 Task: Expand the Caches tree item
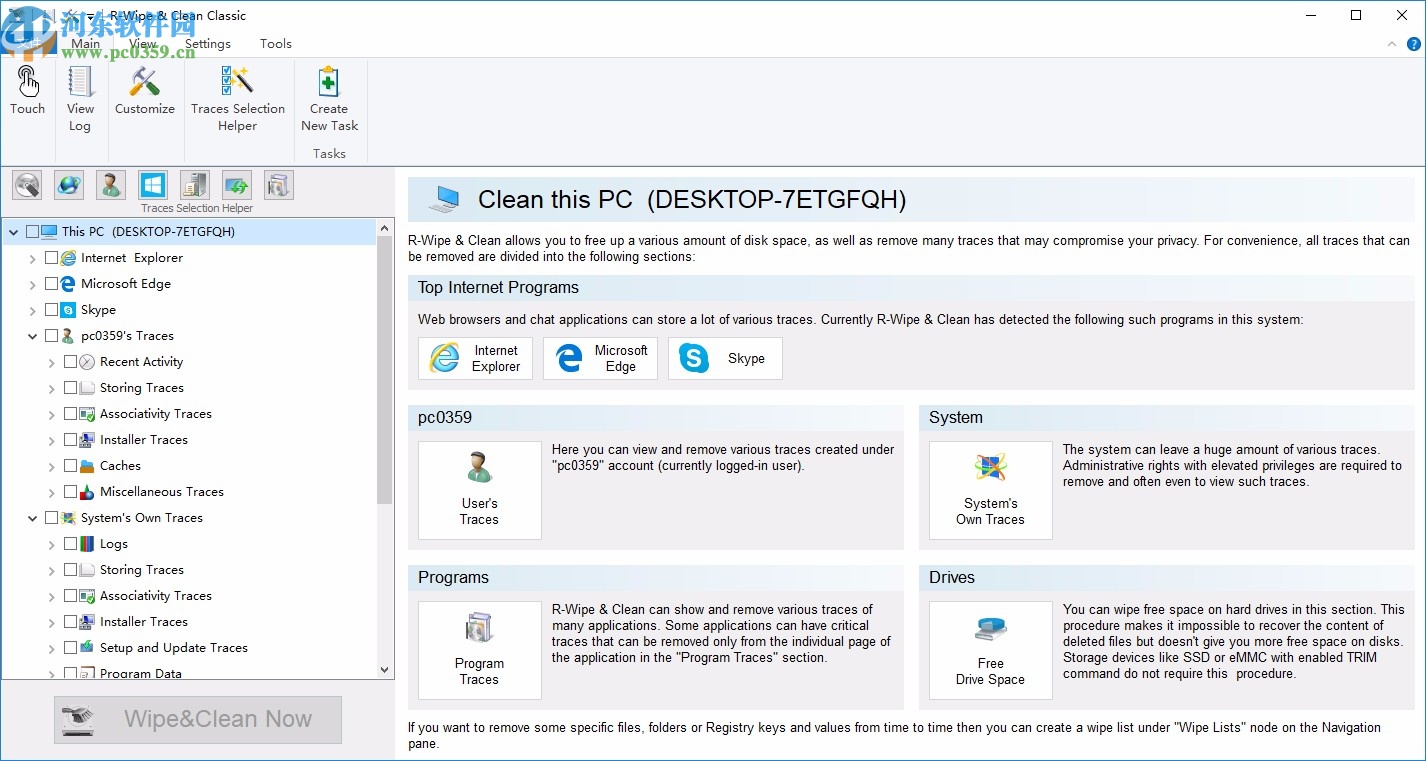[51, 465]
